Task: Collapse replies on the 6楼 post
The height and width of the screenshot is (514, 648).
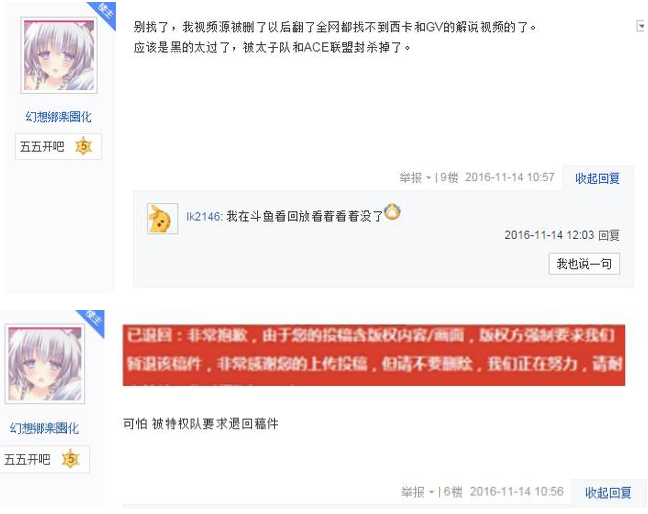Action: (x=608, y=493)
